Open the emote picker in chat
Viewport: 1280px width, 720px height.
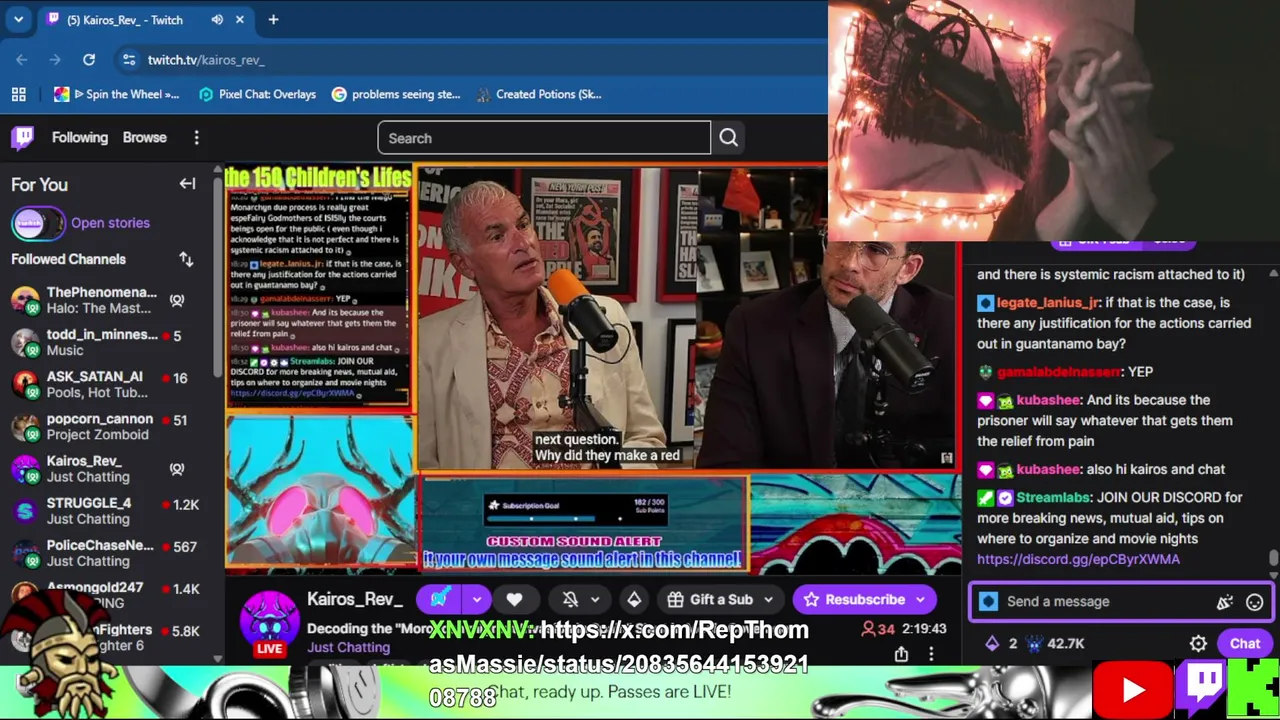(1255, 602)
